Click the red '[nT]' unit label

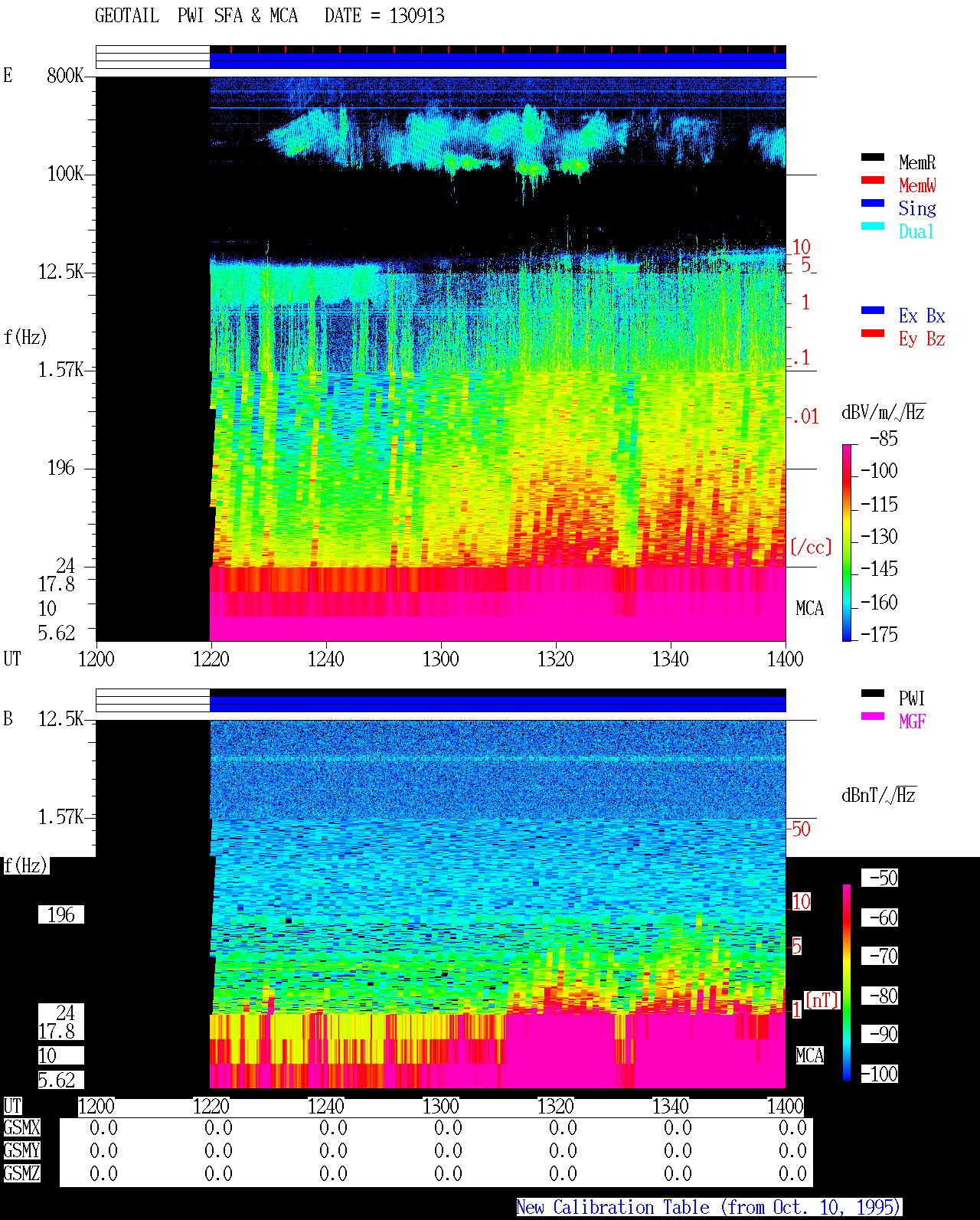(822, 1000)
